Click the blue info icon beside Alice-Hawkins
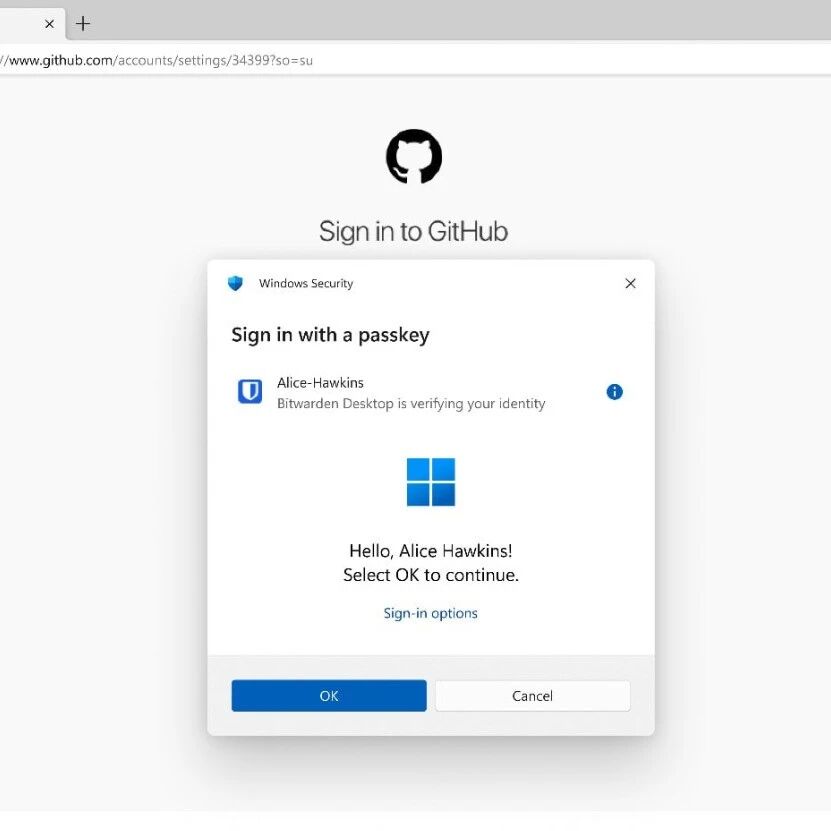 [614, 392]
